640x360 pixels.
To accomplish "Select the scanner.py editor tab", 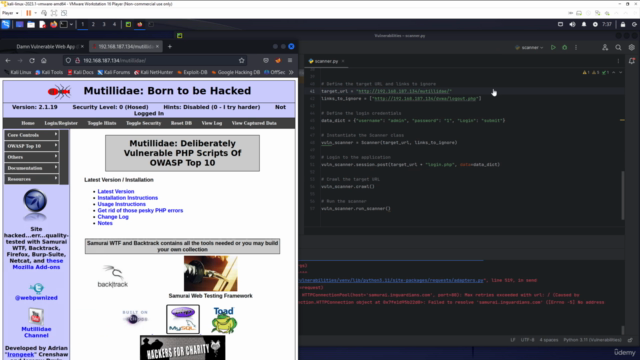I will click(x=326, y=61).
